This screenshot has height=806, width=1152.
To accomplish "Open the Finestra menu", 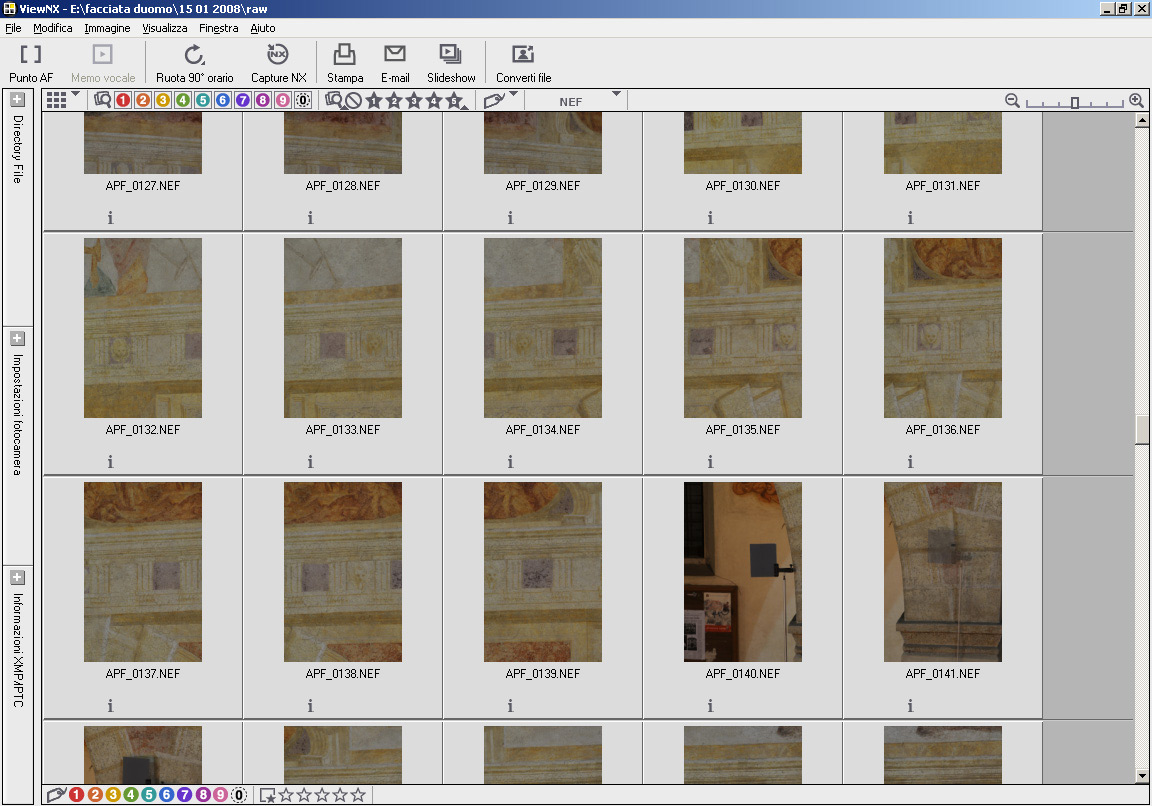I will [218, 28].
